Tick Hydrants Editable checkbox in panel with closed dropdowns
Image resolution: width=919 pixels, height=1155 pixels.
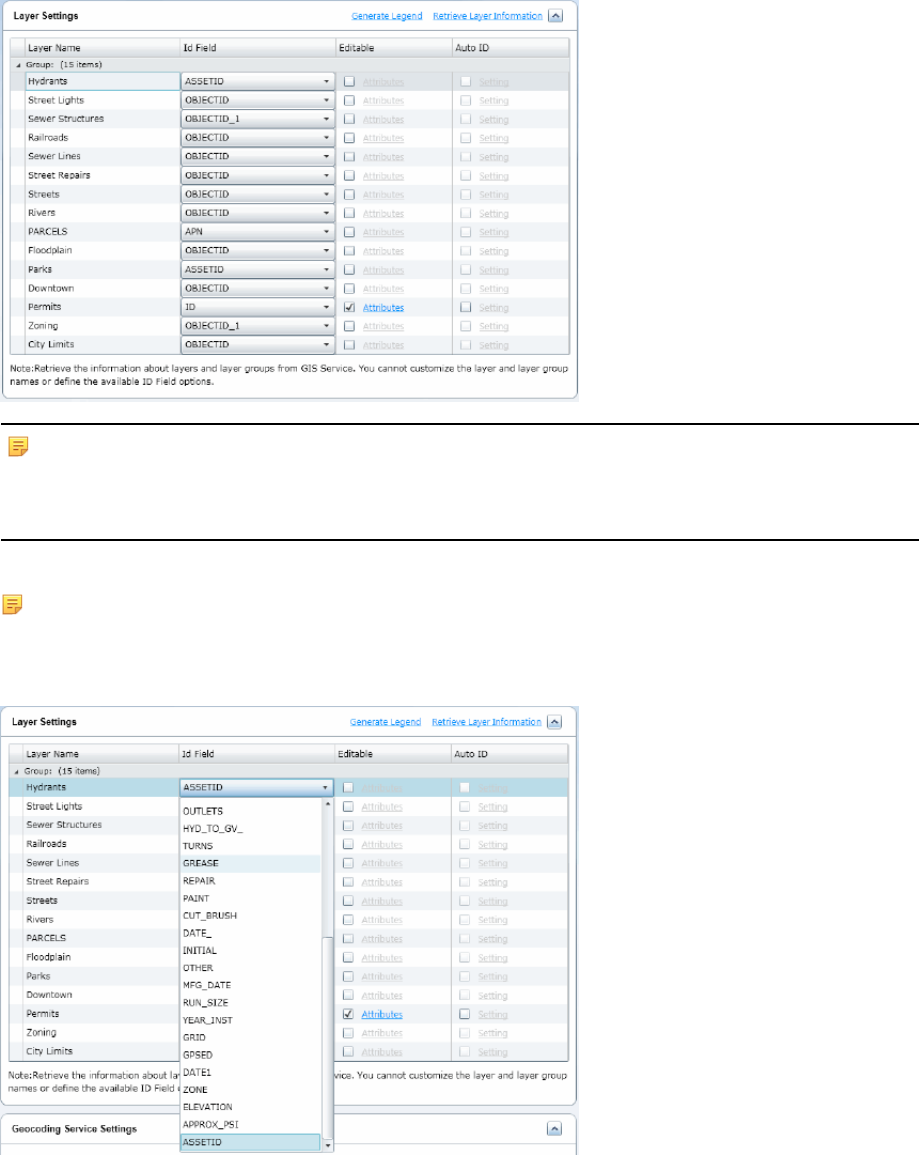click(x=349, y=82)
